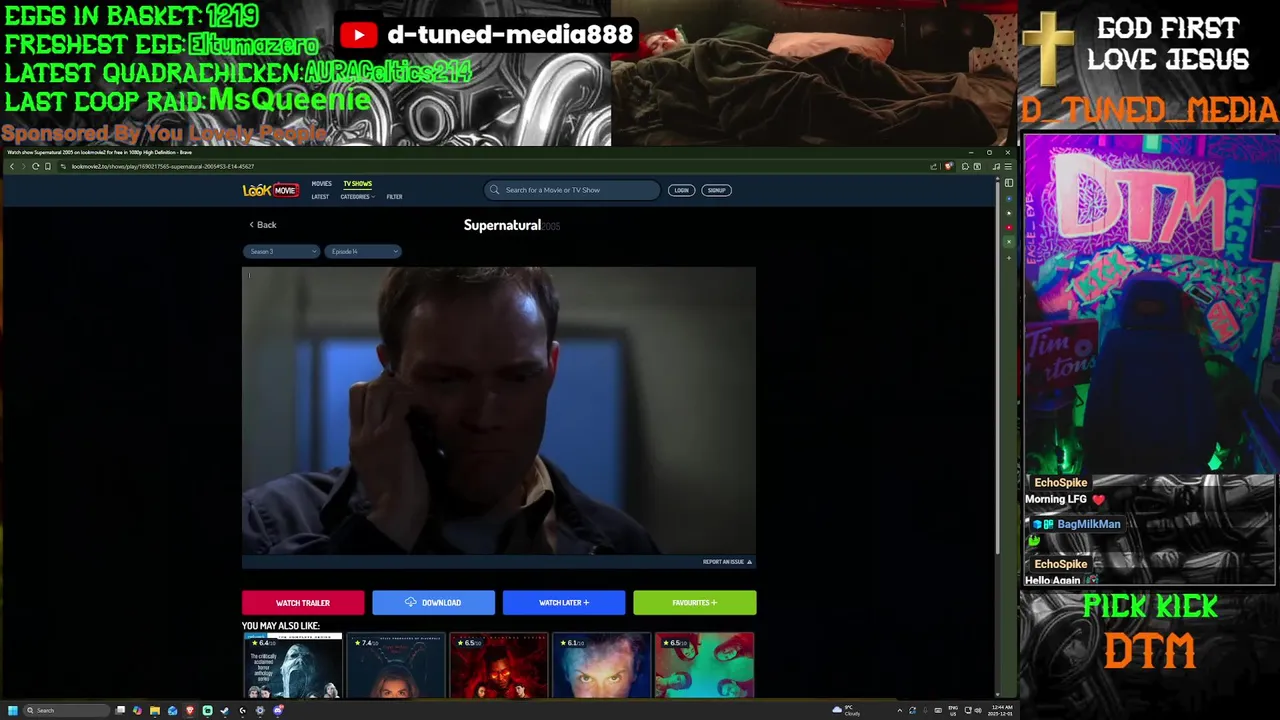Click the Login button
This screenshot has height=720, width=1280.
click(x=681, y=190)
